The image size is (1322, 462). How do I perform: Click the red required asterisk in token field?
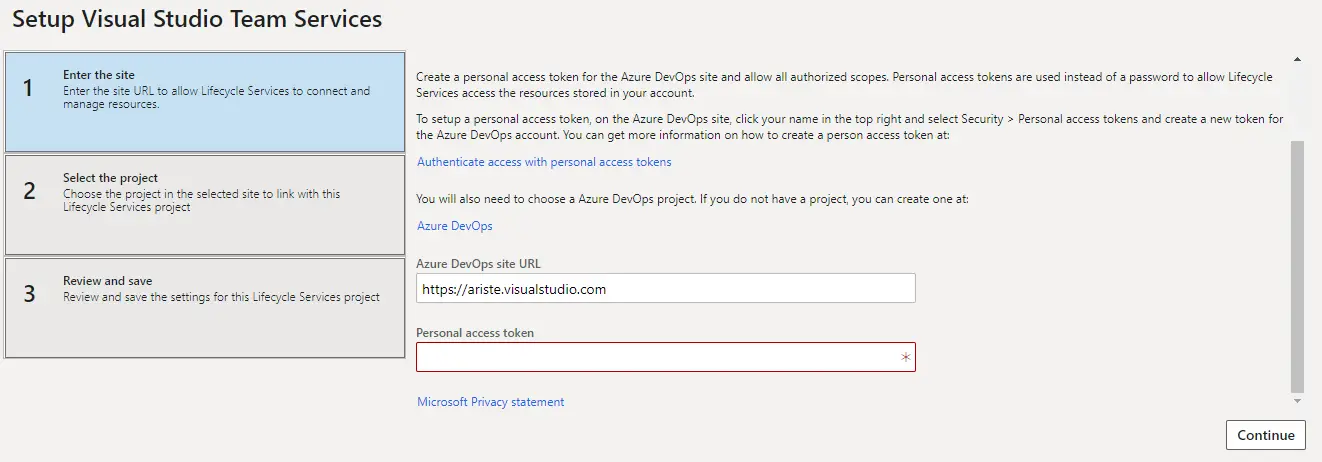(x=906, y=357)
